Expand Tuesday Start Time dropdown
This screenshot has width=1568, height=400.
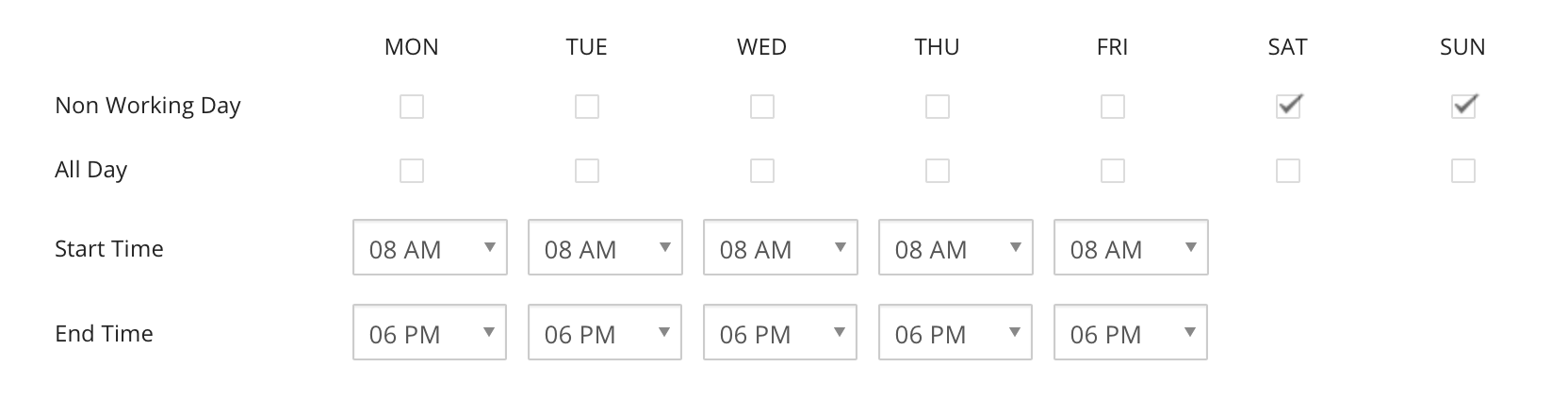[605, 248]
